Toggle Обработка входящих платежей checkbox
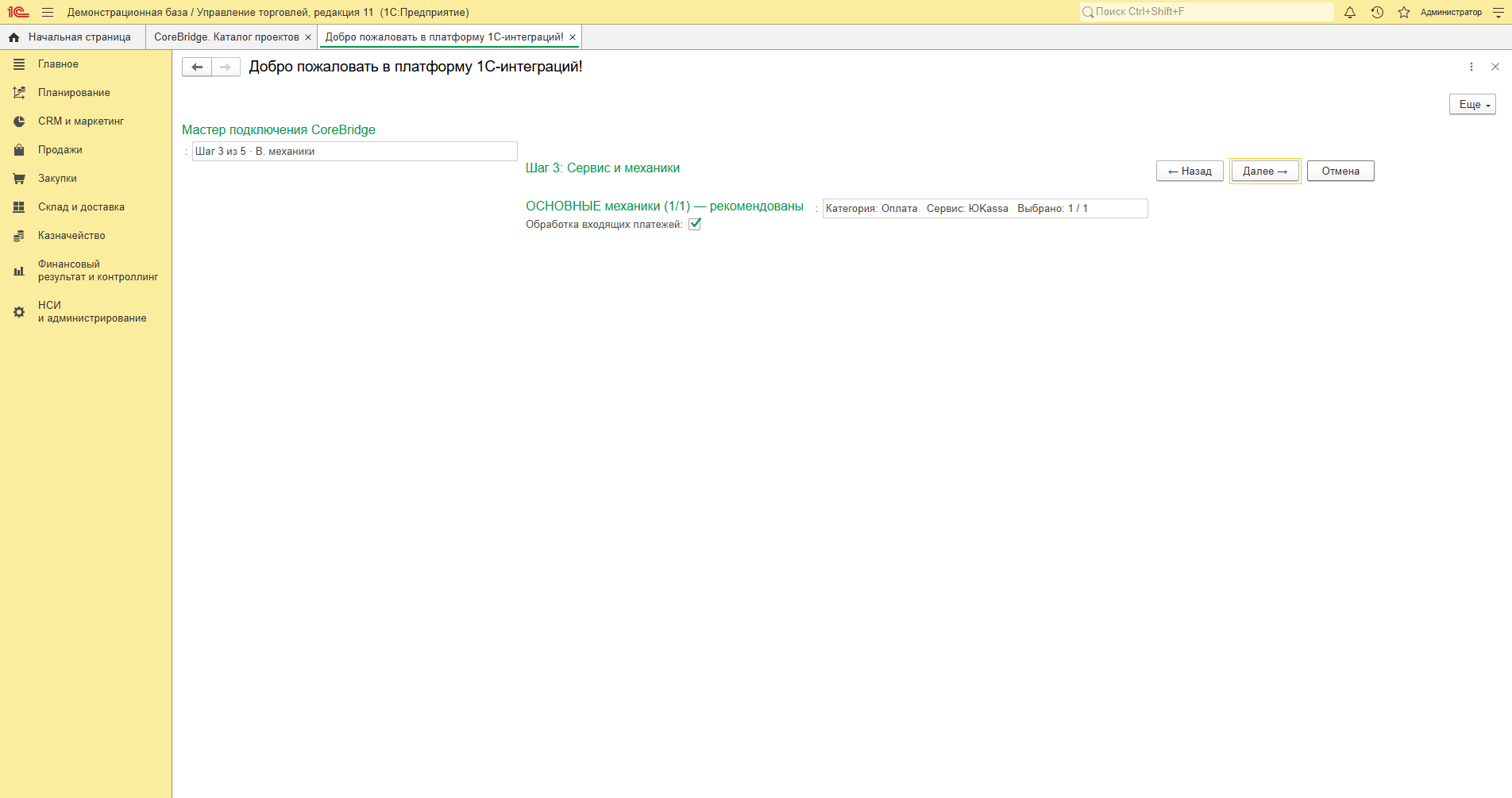The width and height of the screenshot is (1512, 798). point(695,224)
